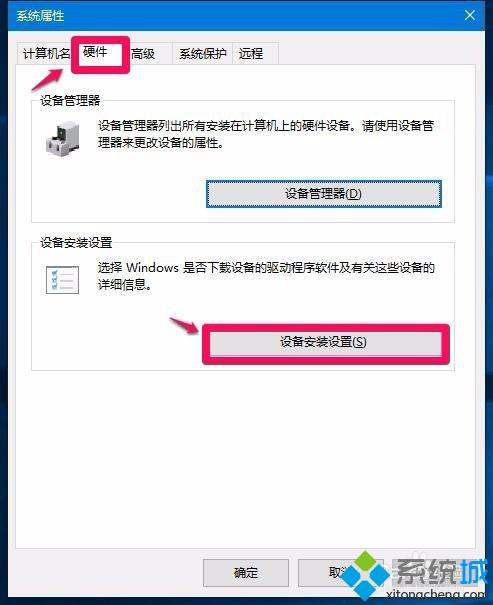Click the device installation settings checklist icon
Viewport: 493px width, 605px height.
click(x=62, y=280)
